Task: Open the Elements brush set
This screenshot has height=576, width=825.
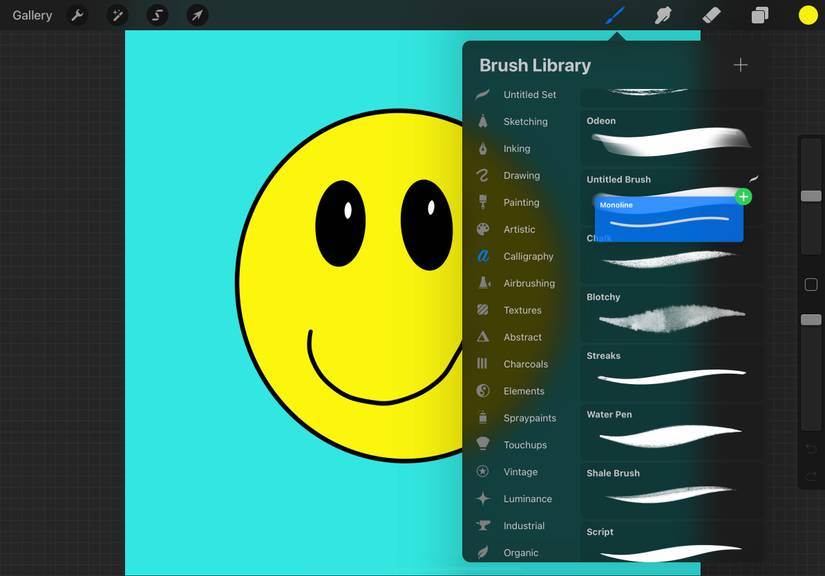Action: coord(516,391)
